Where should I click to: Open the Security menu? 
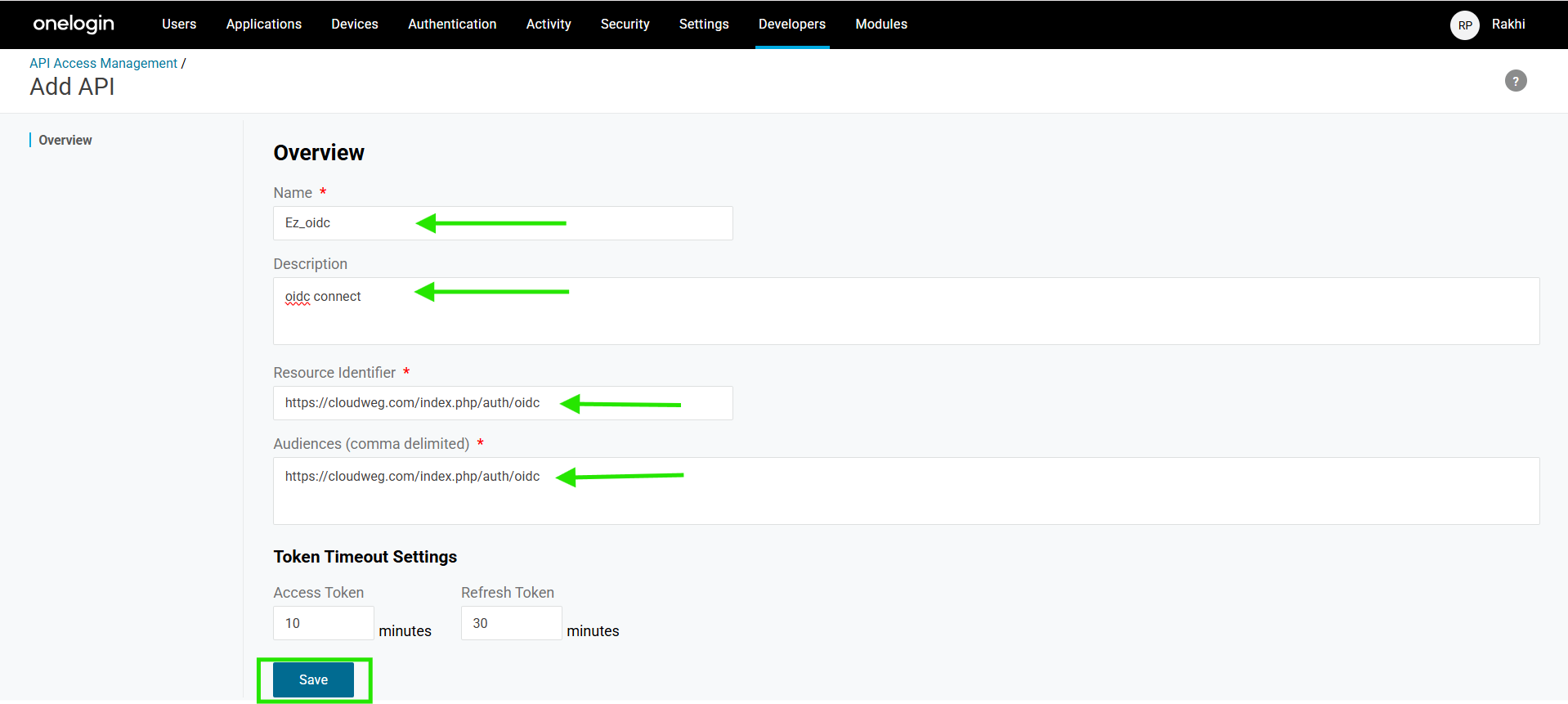(625, 25)
